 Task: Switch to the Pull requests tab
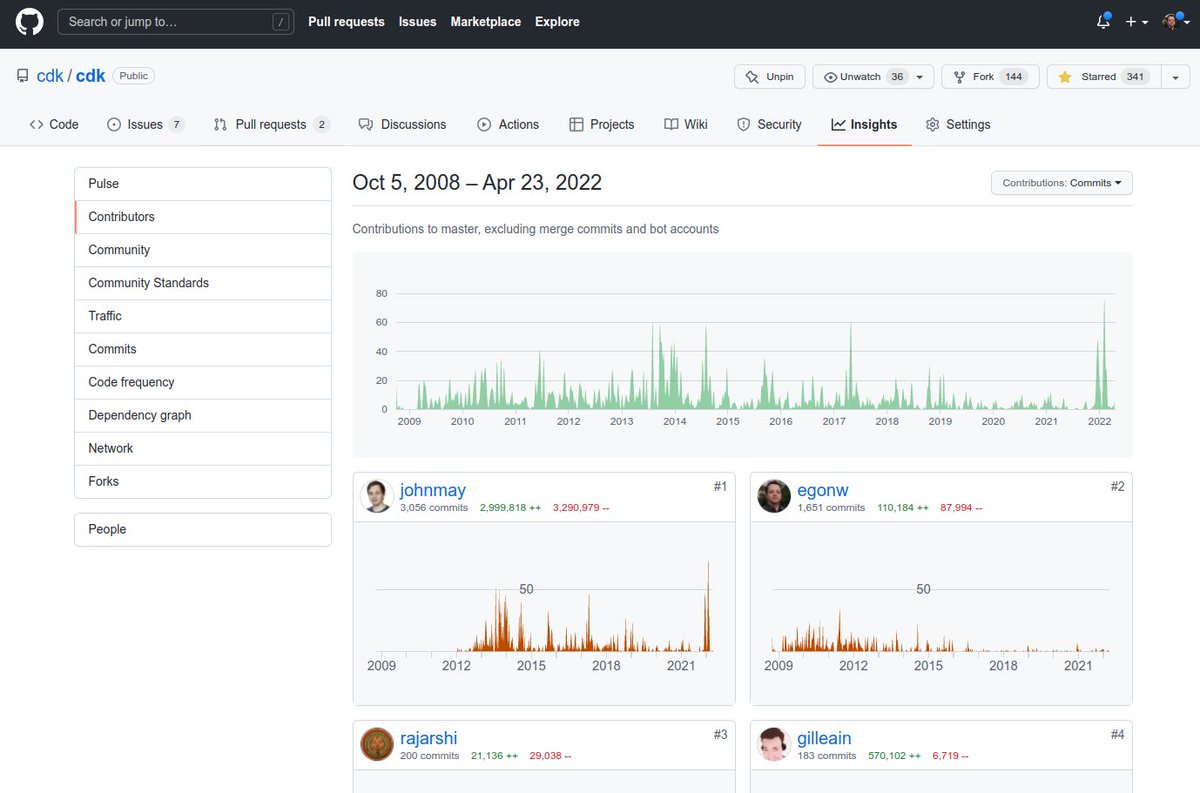271,124
